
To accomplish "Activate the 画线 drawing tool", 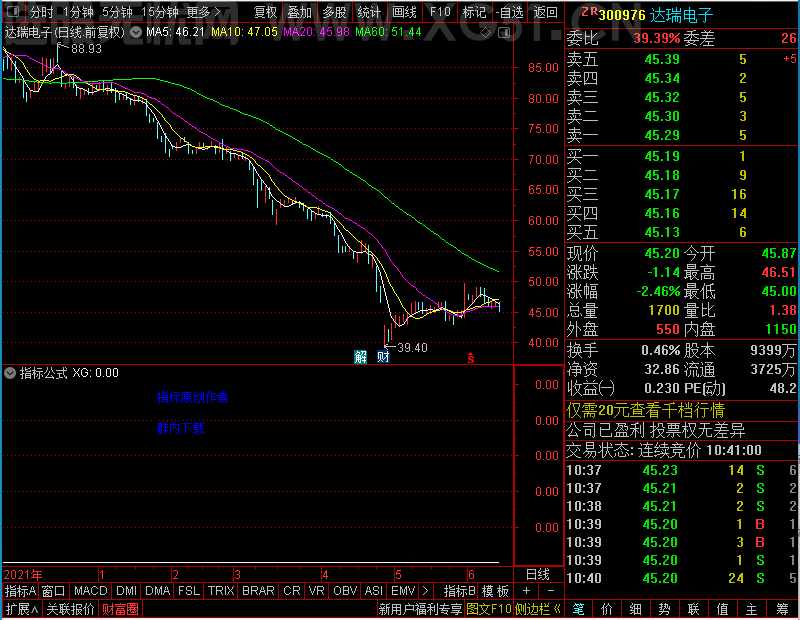I will pos(404,12).
